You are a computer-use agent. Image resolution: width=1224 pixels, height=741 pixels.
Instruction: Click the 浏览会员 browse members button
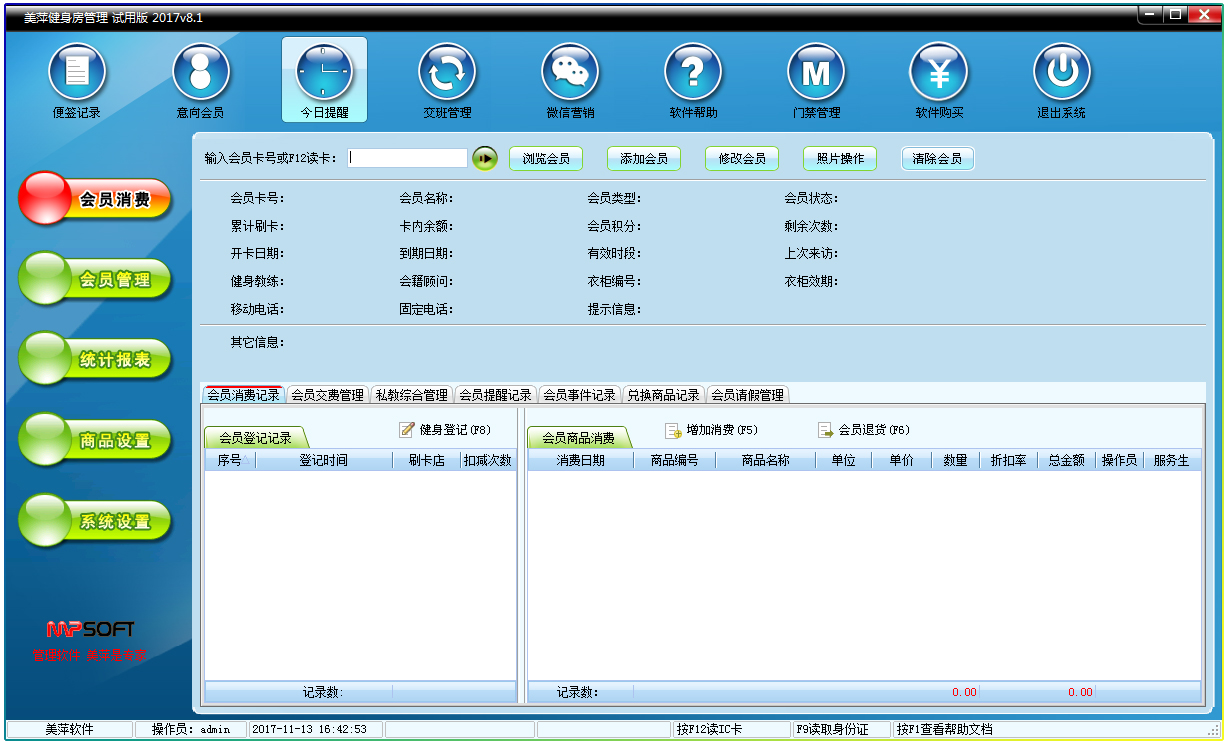click(546, 158)
